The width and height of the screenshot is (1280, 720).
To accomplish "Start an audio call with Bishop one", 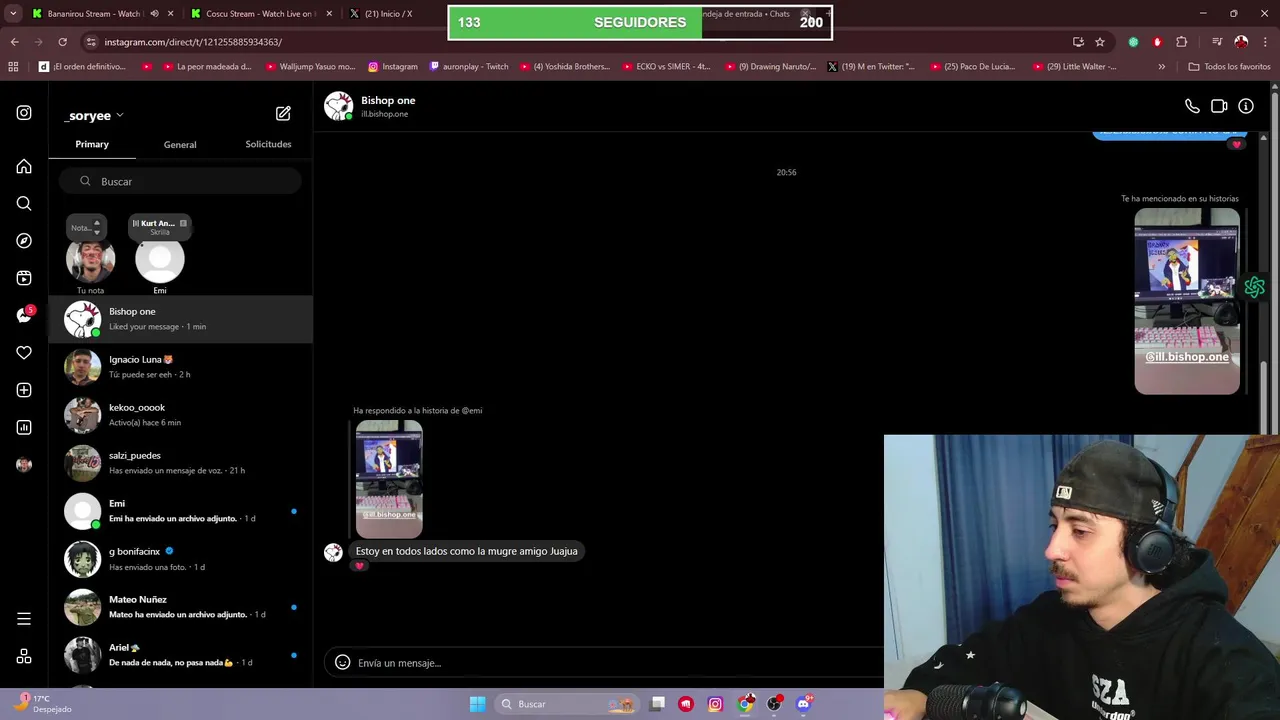I will 1192,106.
